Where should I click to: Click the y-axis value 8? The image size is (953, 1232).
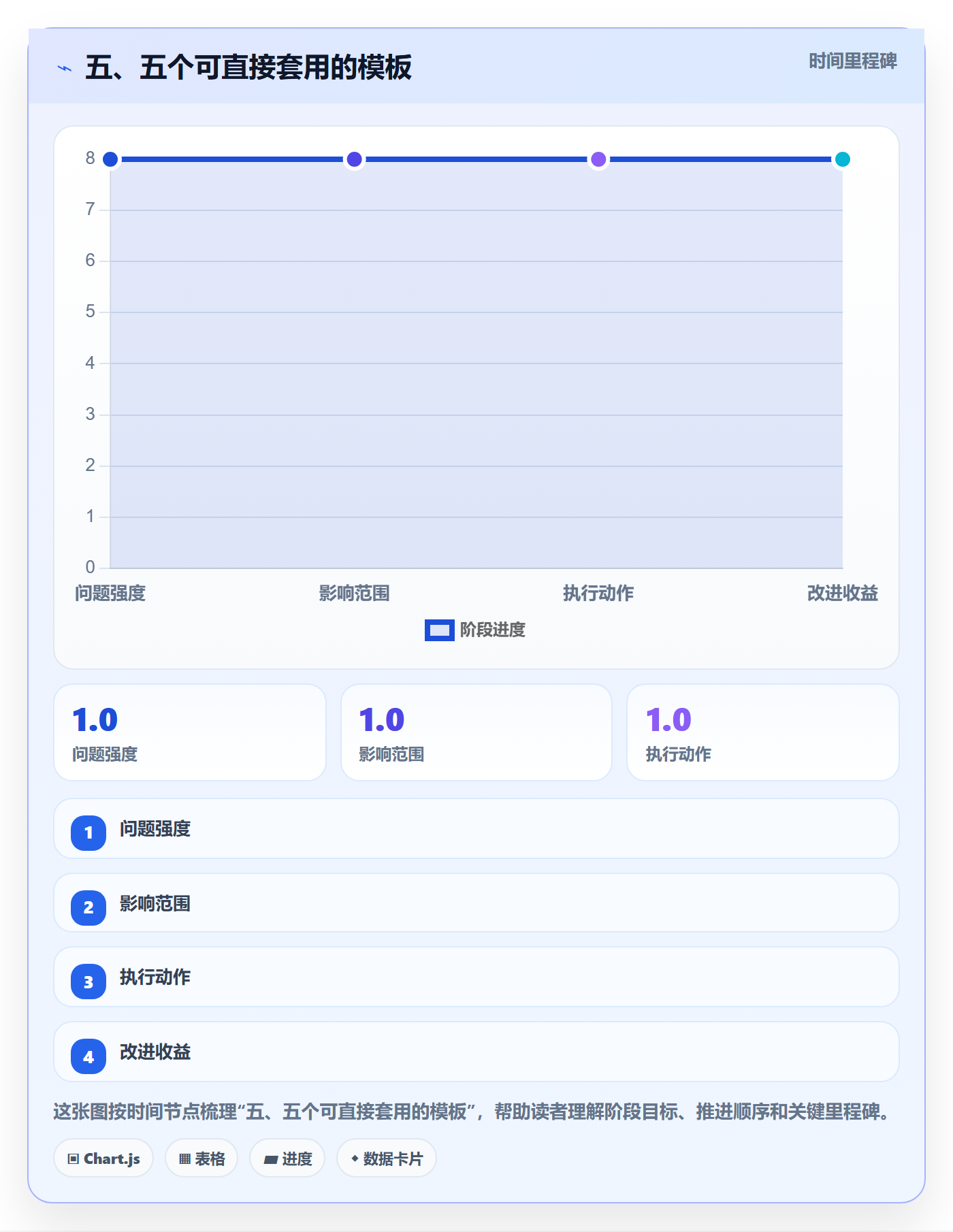[x=90, y=159]
